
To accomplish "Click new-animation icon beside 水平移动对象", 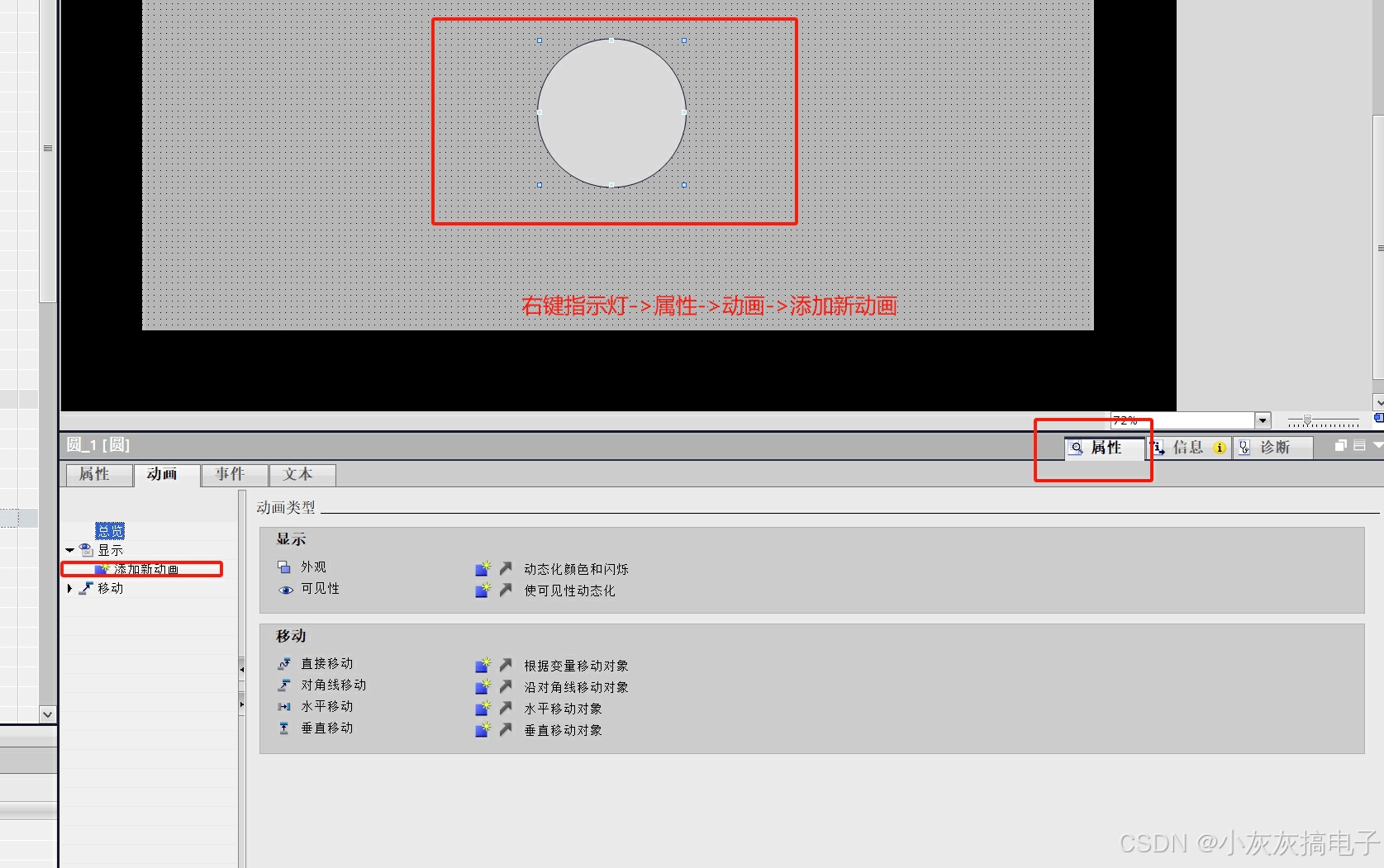I will [483, 708].
